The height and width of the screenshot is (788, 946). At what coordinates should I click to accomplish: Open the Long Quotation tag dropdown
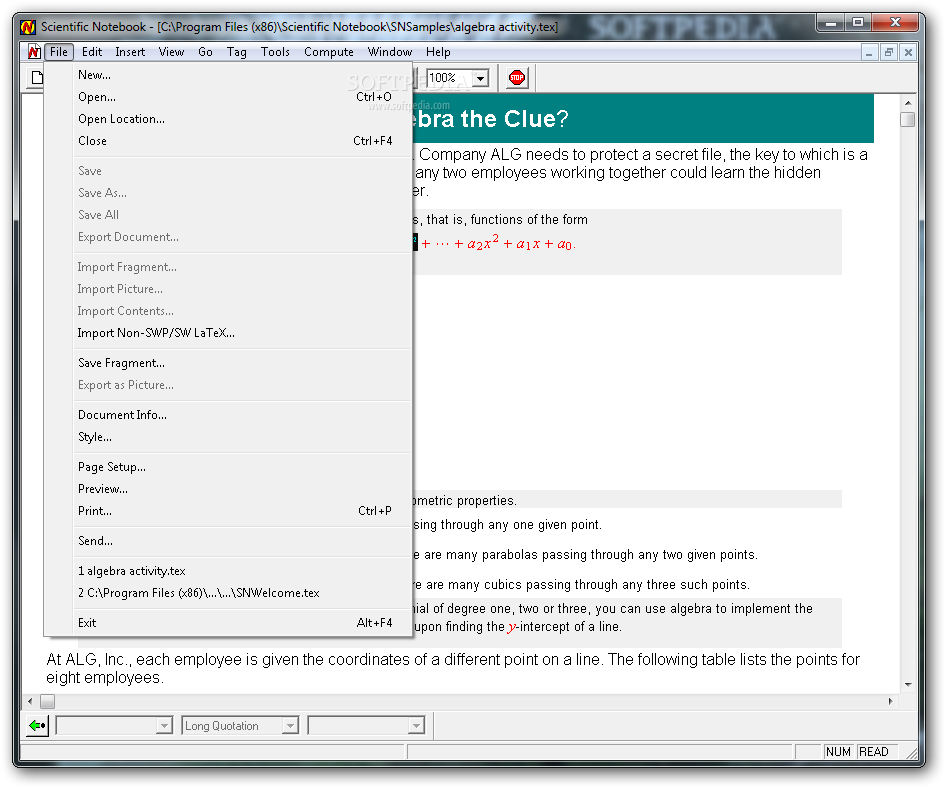(290, 725)
